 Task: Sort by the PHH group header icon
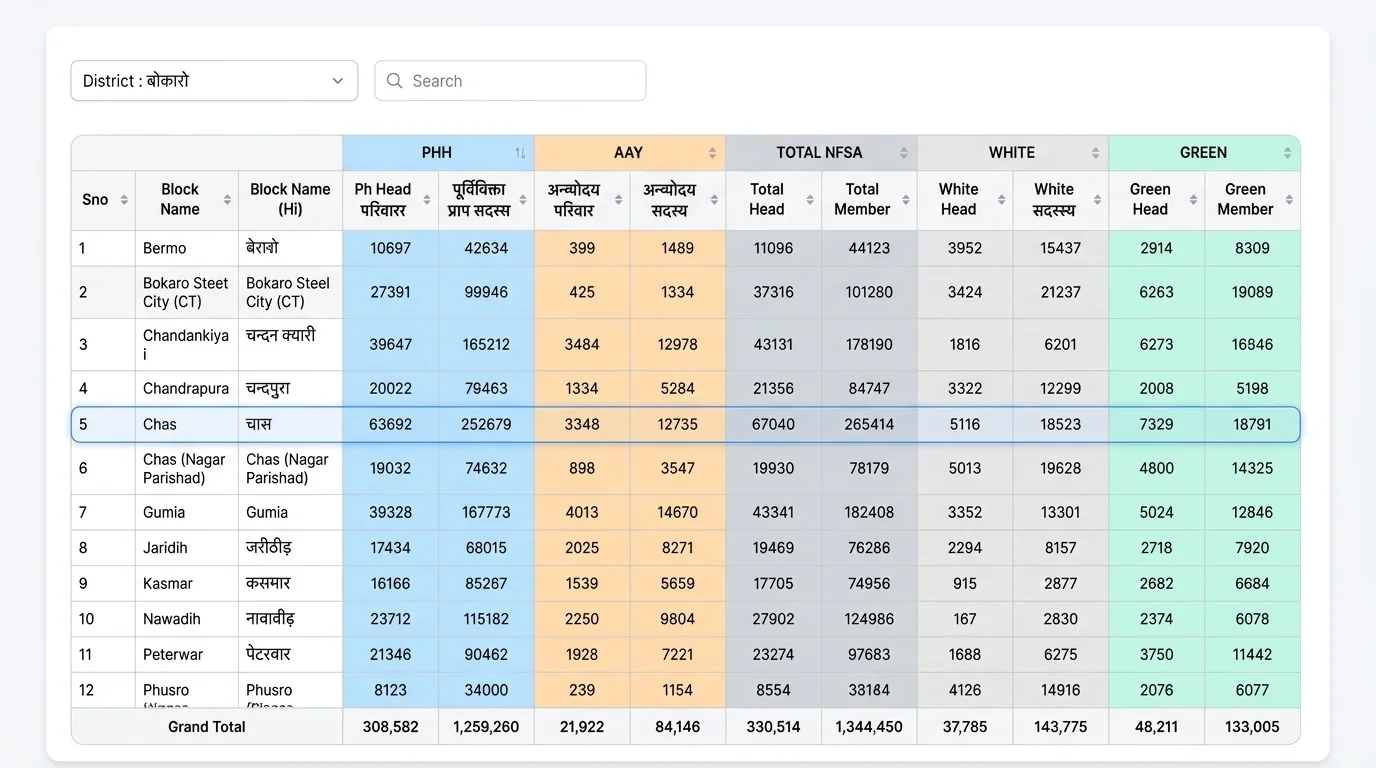[x=520, y=153]
